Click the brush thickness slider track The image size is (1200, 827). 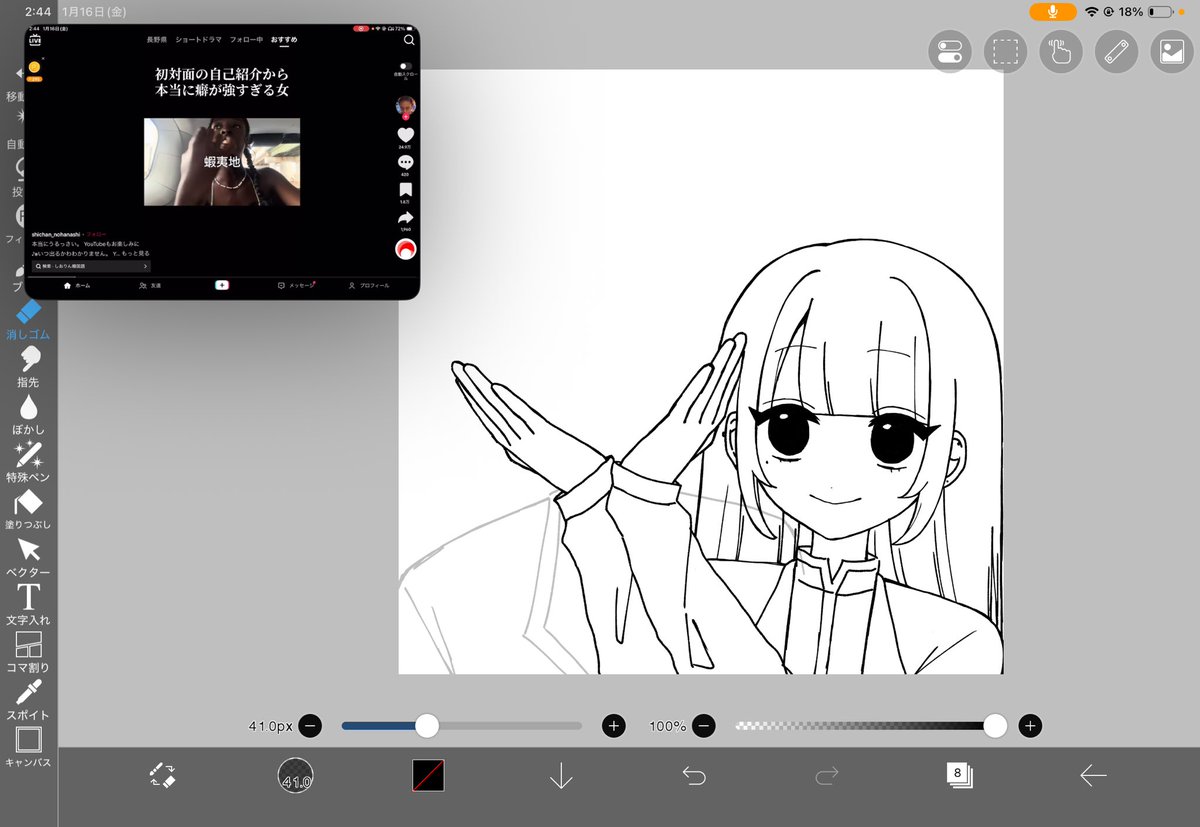click(x=462, y=726)
